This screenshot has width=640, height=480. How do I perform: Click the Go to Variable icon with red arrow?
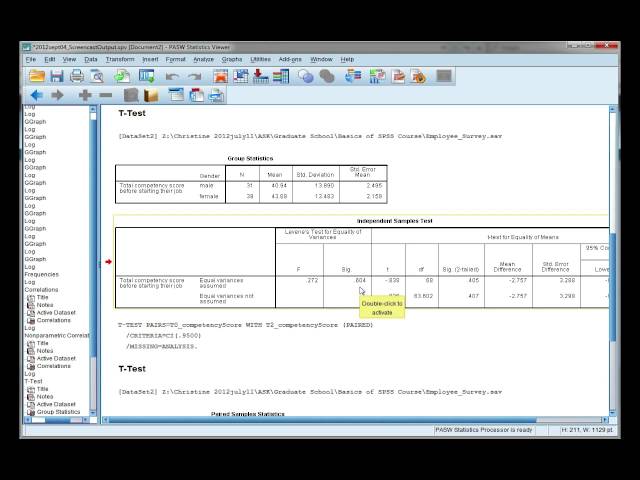(260, 76)
